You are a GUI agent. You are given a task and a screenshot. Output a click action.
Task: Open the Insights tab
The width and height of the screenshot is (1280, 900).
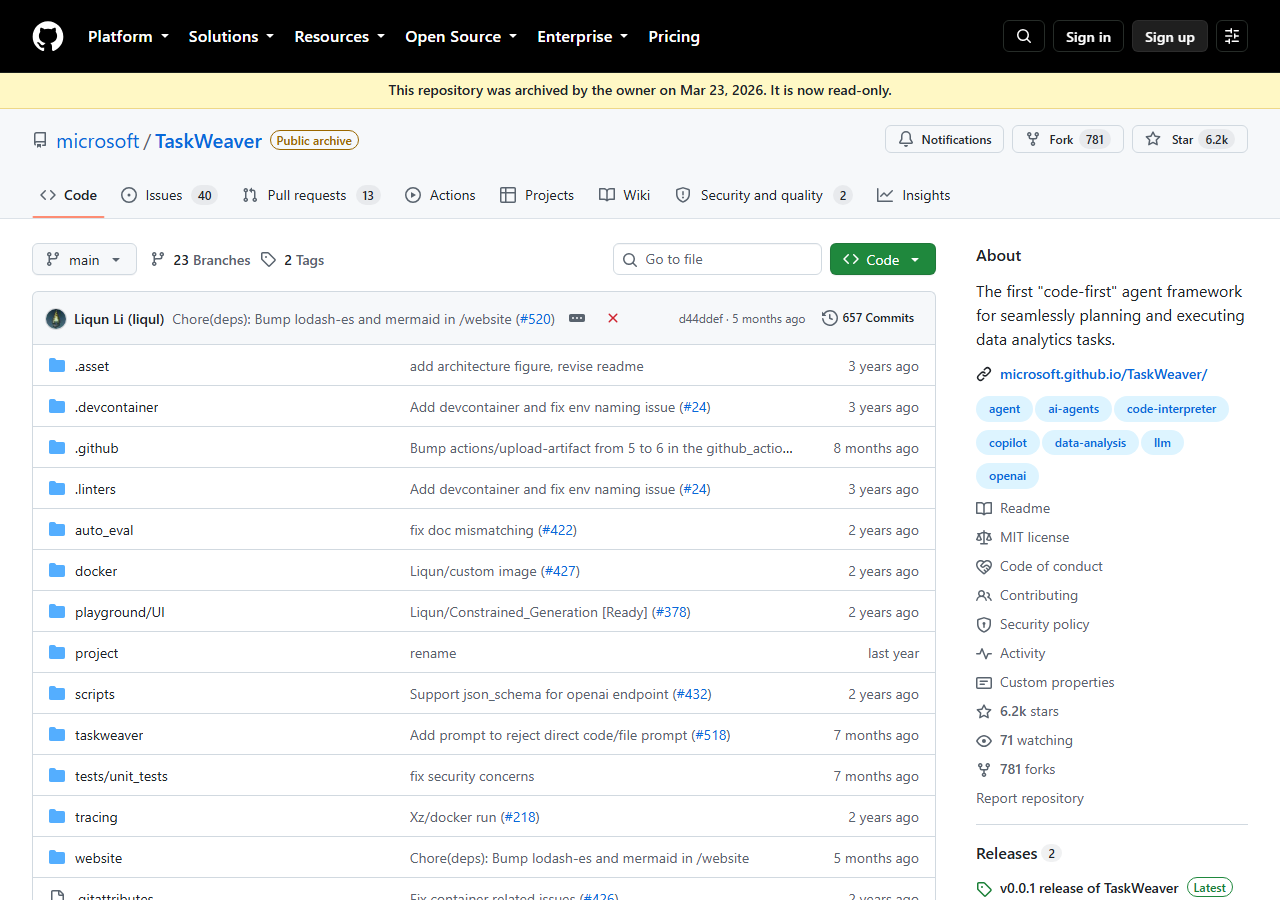[x=913, y=195]
